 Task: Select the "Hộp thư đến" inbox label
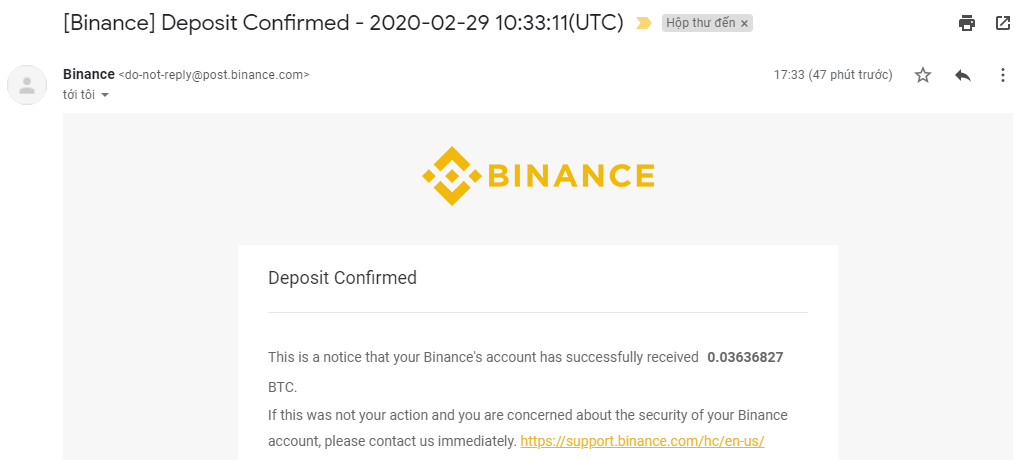(x=700, y=23)
